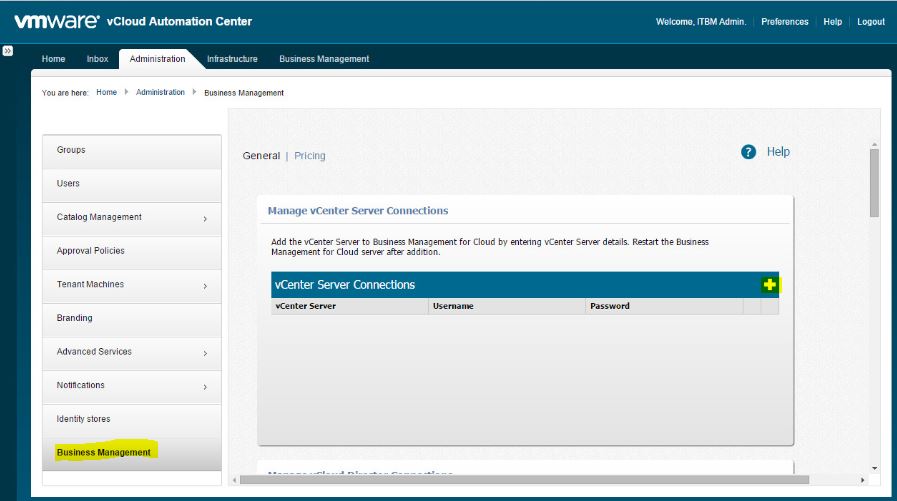The width and height of the screenshot is (897, 501).
Task: Click the VMware logo
Action: point(57,21)
